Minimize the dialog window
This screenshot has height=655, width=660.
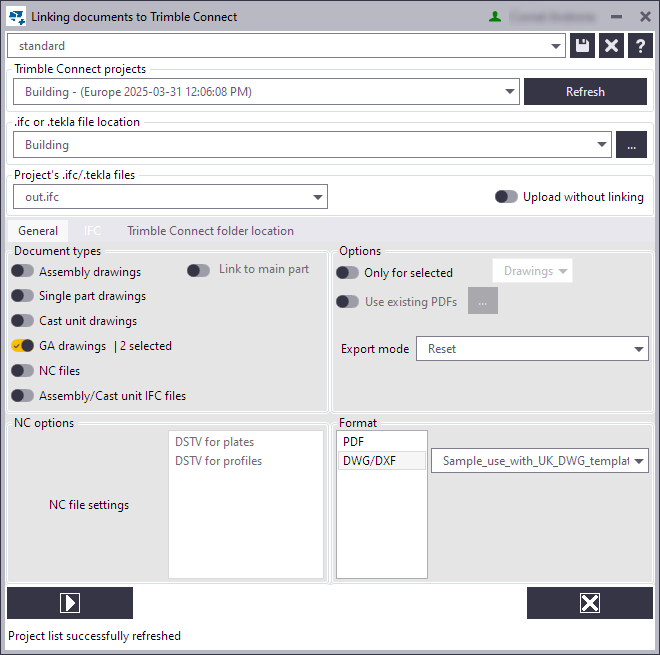(616, 17)
